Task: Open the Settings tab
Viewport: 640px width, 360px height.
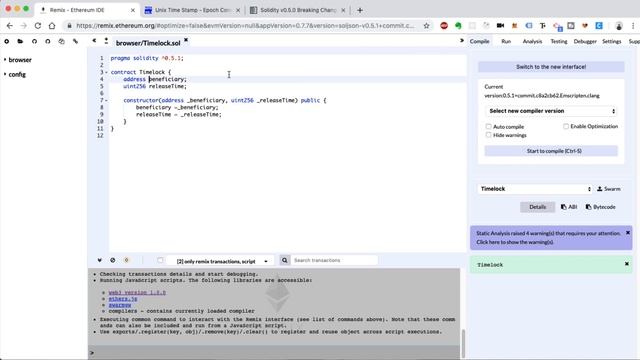Action: point(611,41)
